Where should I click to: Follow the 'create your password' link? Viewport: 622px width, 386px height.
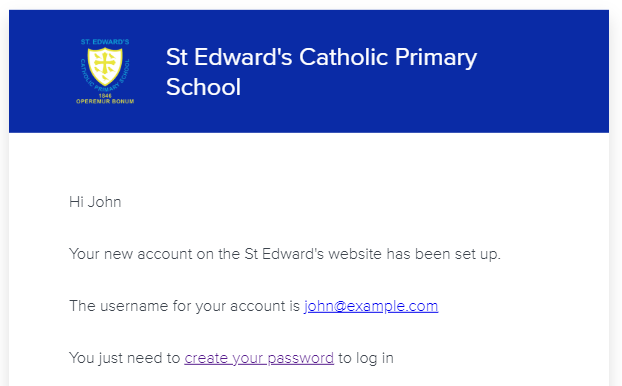tap(259, 358)
